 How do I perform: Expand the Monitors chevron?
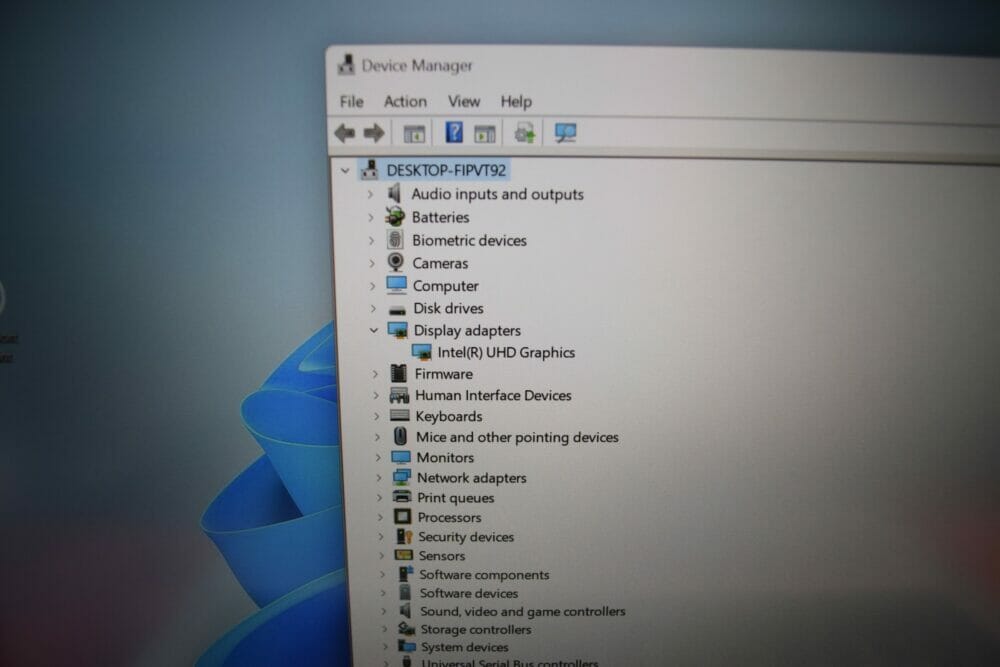pos(378,457)
